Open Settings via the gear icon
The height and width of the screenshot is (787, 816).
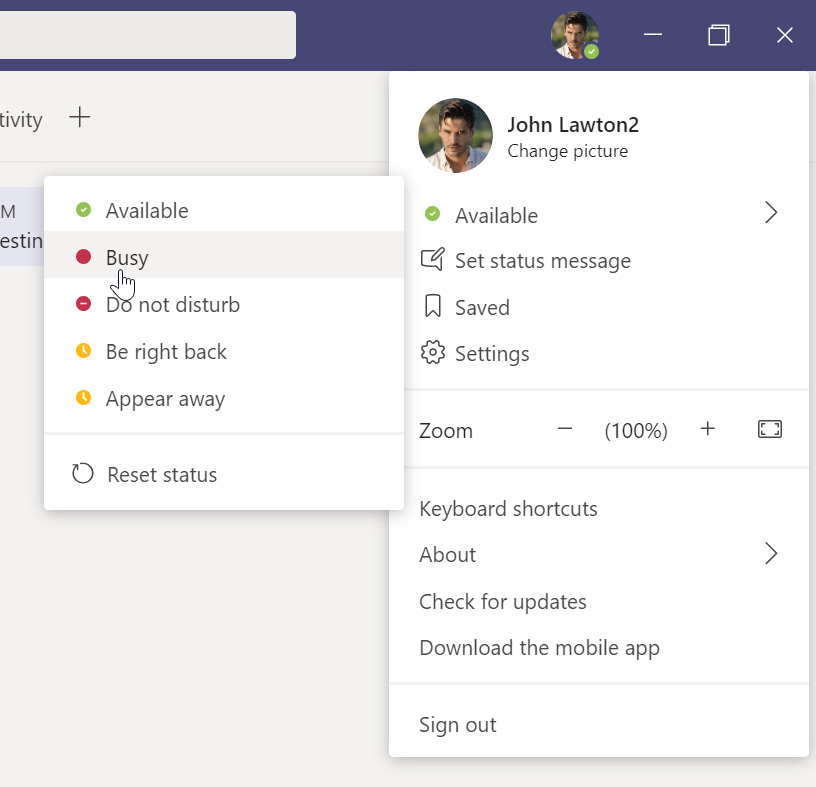(432, 353)
